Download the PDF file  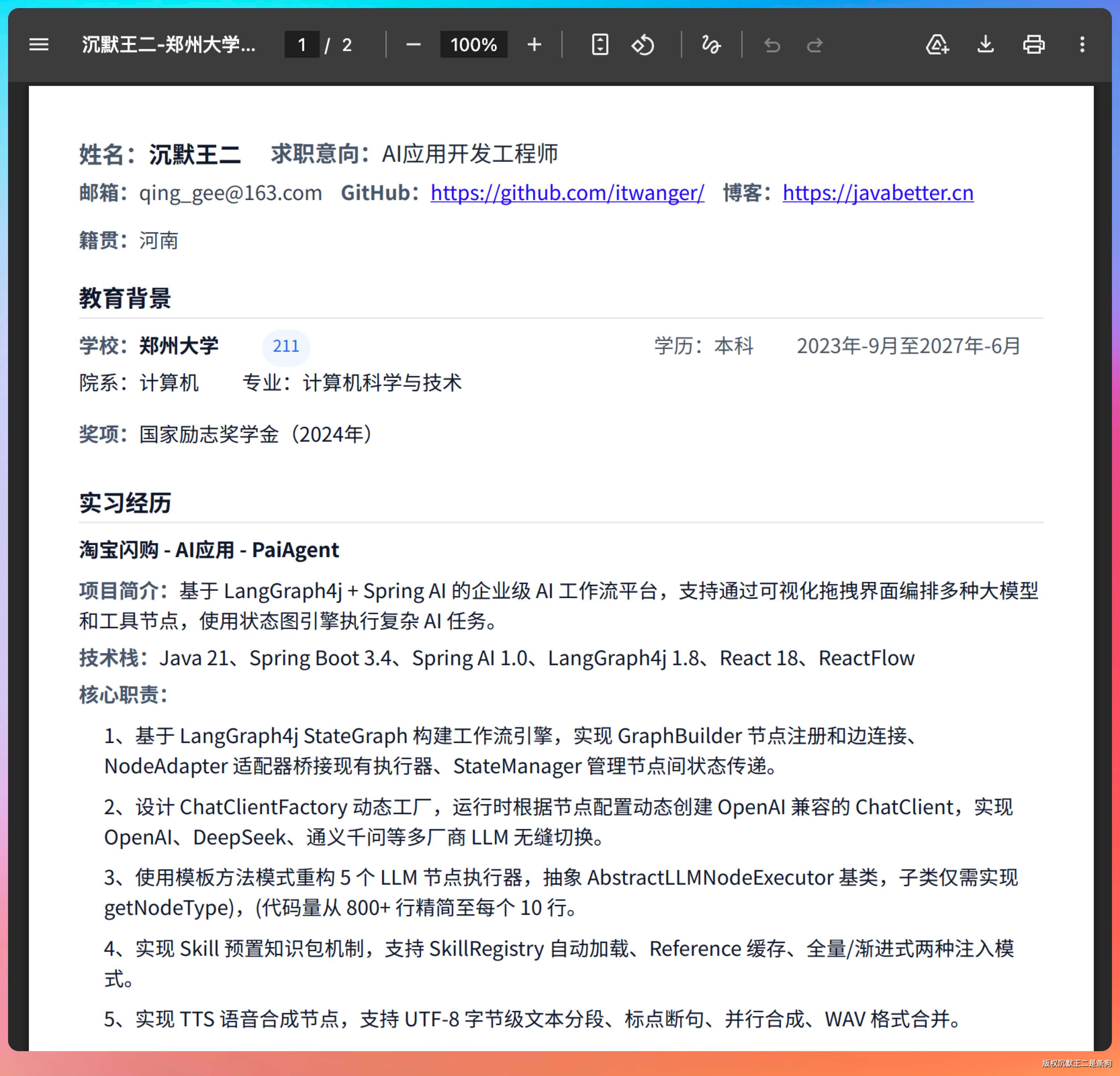(x=985, y=45)
